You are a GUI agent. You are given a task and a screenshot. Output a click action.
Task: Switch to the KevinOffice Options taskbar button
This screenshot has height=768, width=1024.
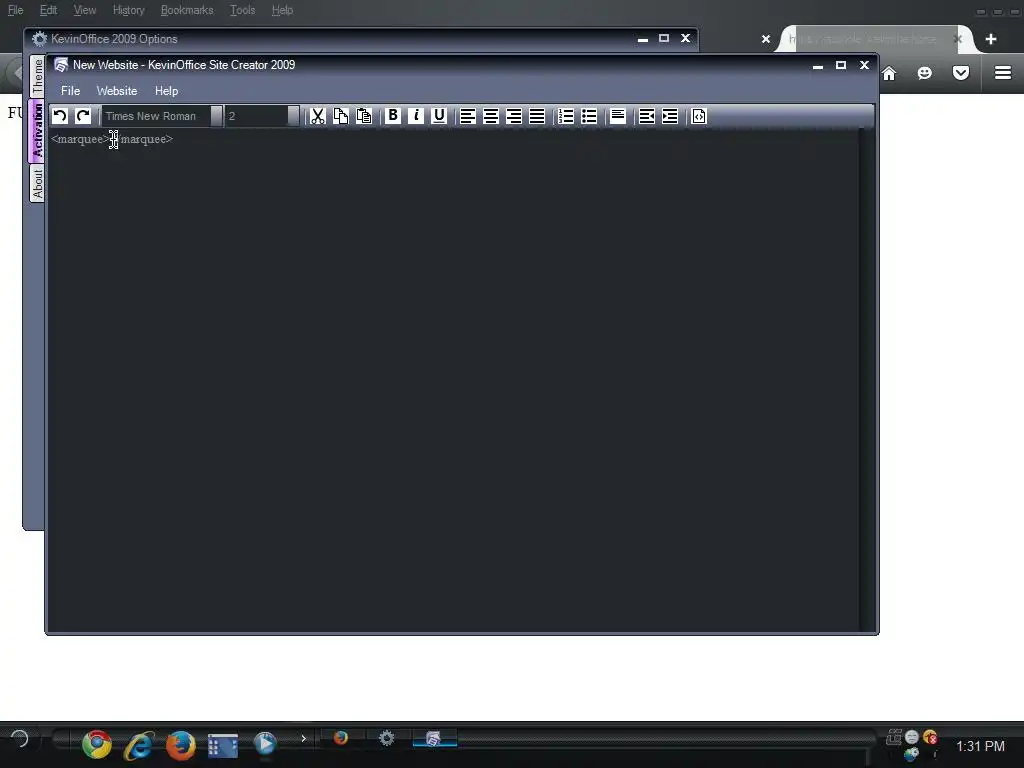point(387,738)
